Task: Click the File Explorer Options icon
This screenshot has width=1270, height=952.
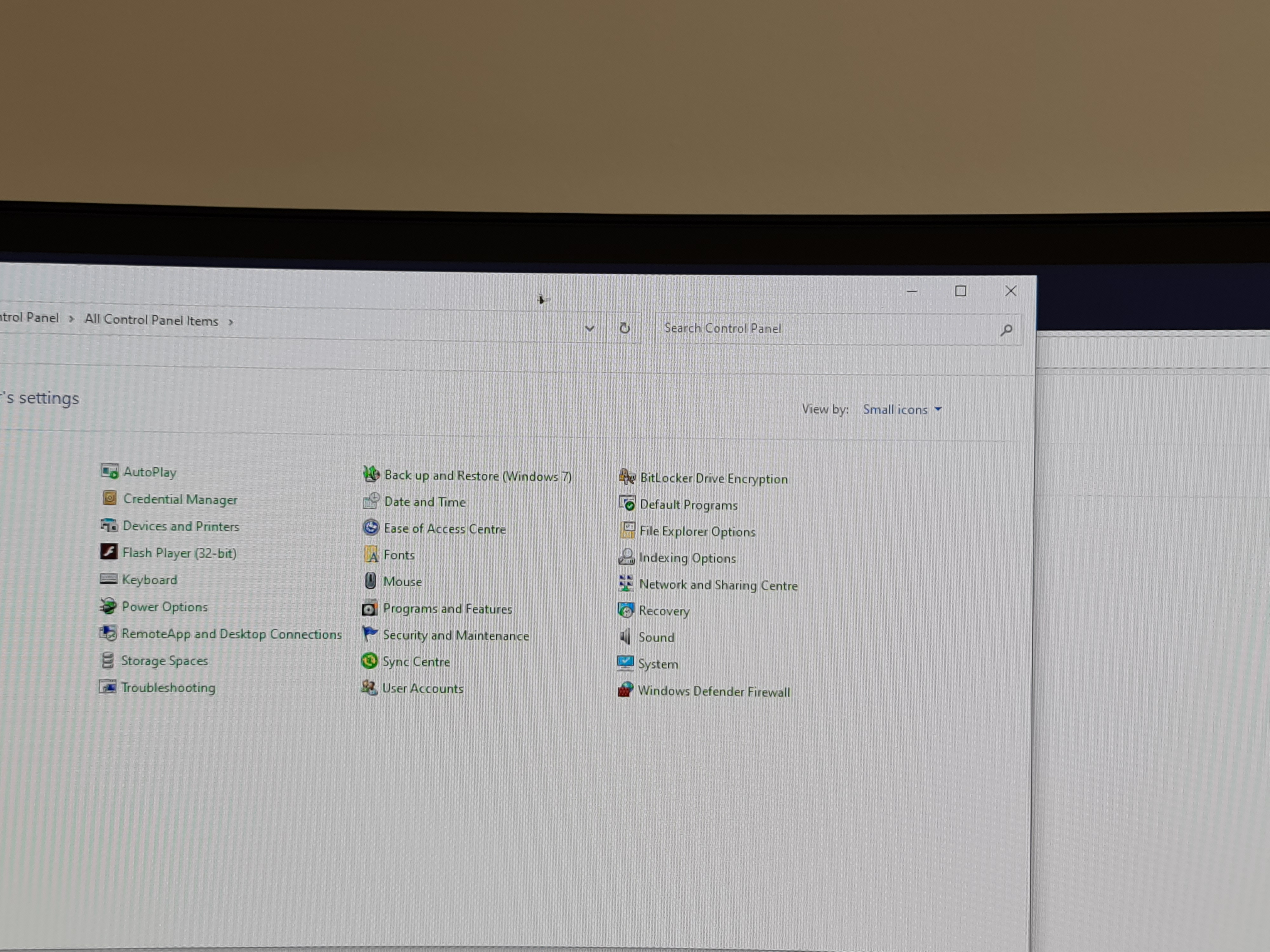Action: pyautogui.click(x=627, y=530)
